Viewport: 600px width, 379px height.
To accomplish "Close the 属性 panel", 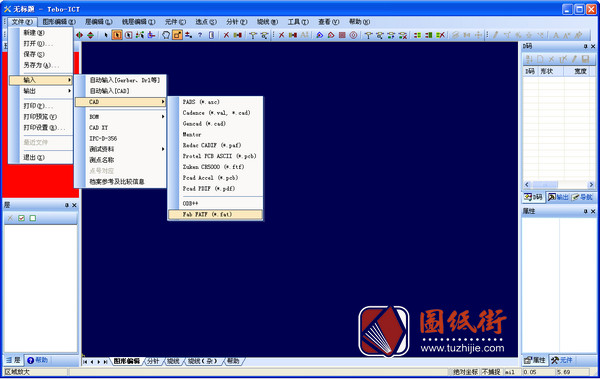I will pos(593,211).
